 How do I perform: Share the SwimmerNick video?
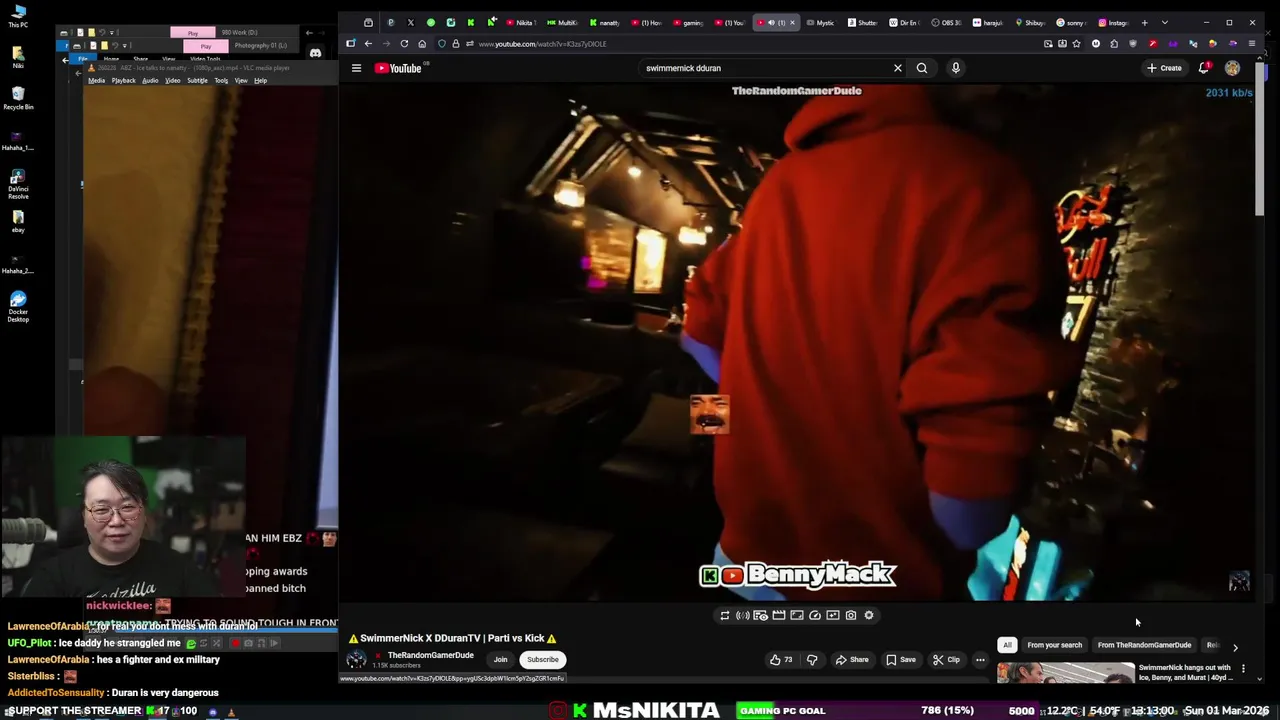tap(852, 659)
